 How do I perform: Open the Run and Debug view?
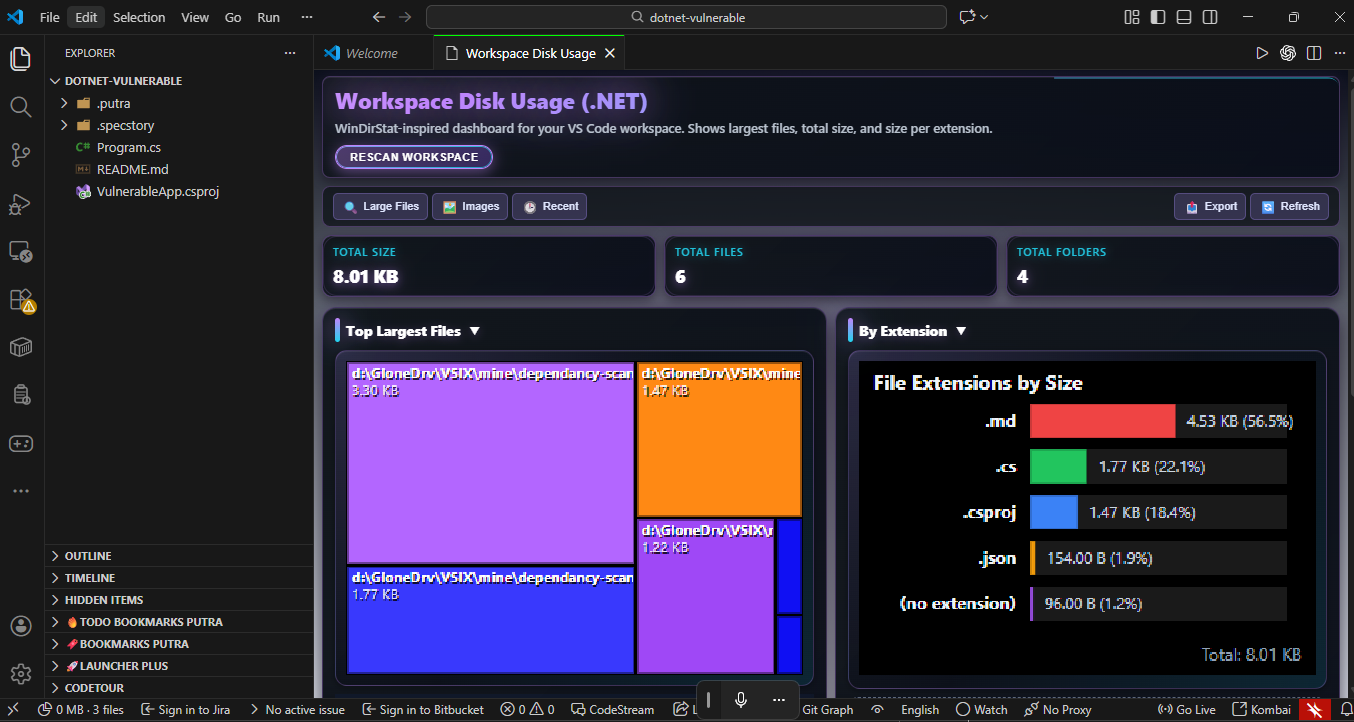[20, 203]
